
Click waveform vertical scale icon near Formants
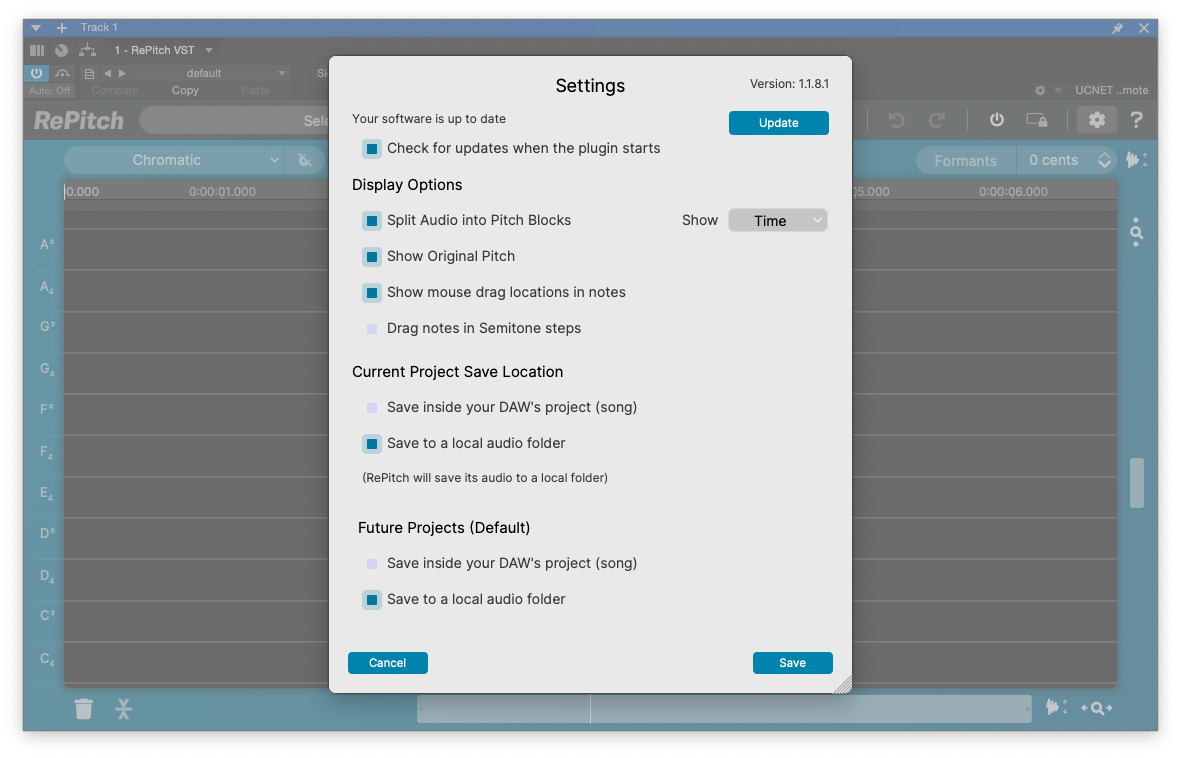tap(1137, 160)
